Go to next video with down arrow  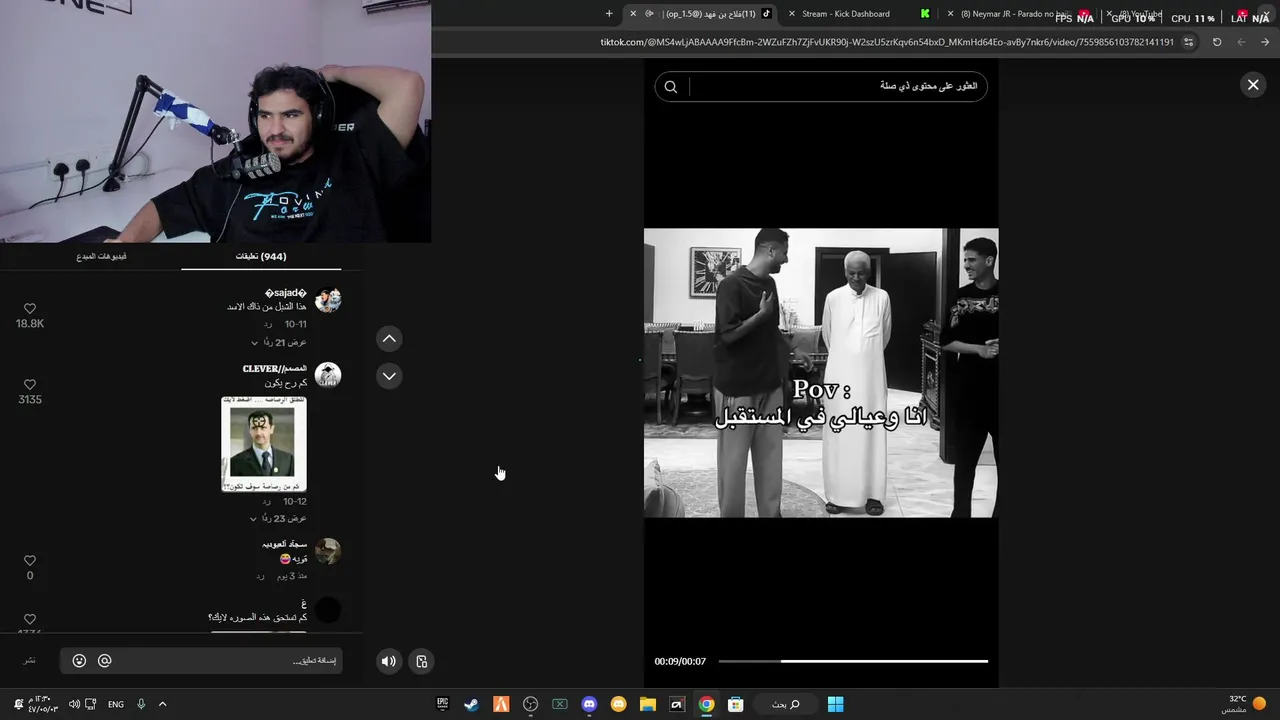coord(389,376)
